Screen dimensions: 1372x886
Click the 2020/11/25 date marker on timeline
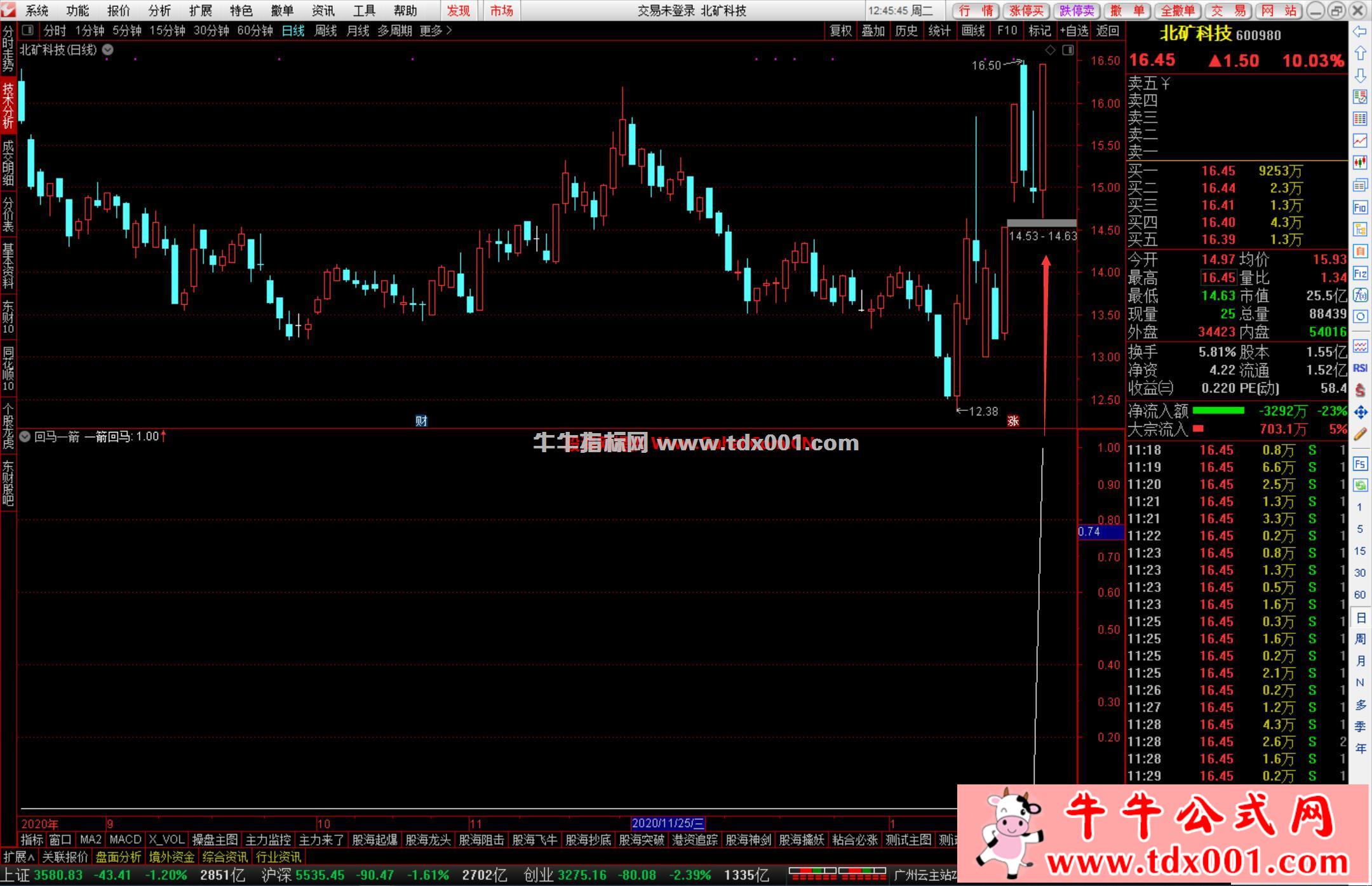click(x=668, y=823)
